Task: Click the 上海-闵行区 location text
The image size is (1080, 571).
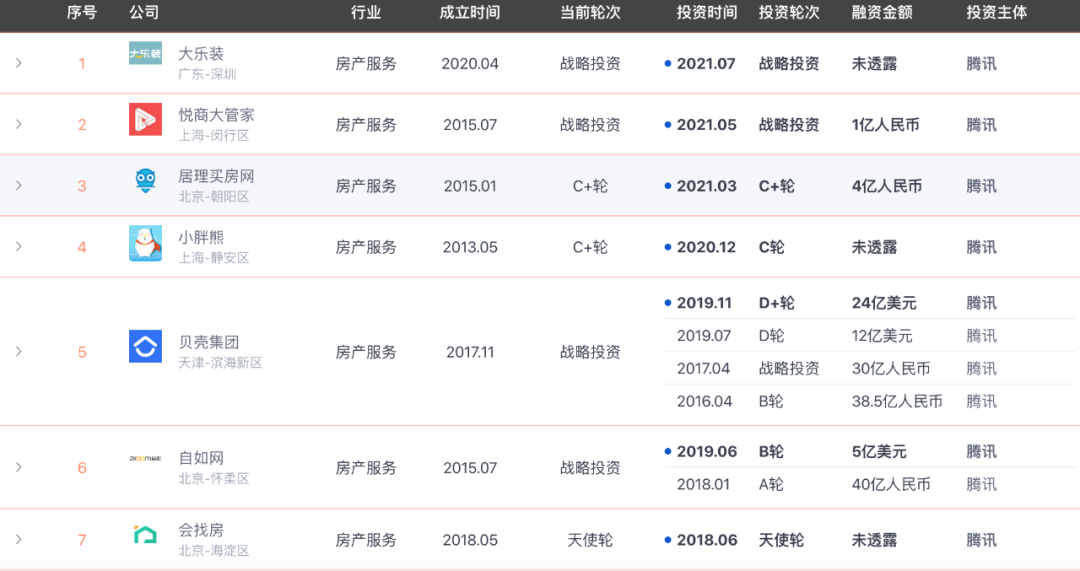Action: coord(214,136)
